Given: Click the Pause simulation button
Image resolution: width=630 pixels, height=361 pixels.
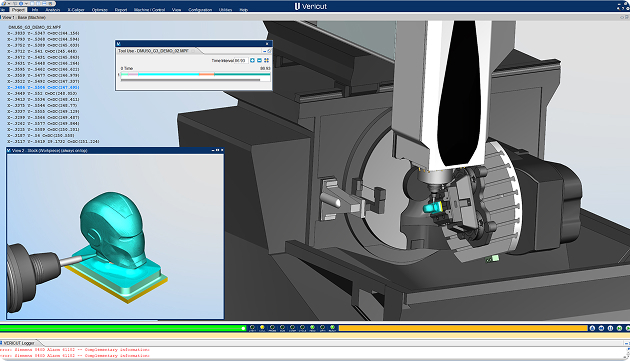Looking at the screenshot, I should [x=610, y=328].
